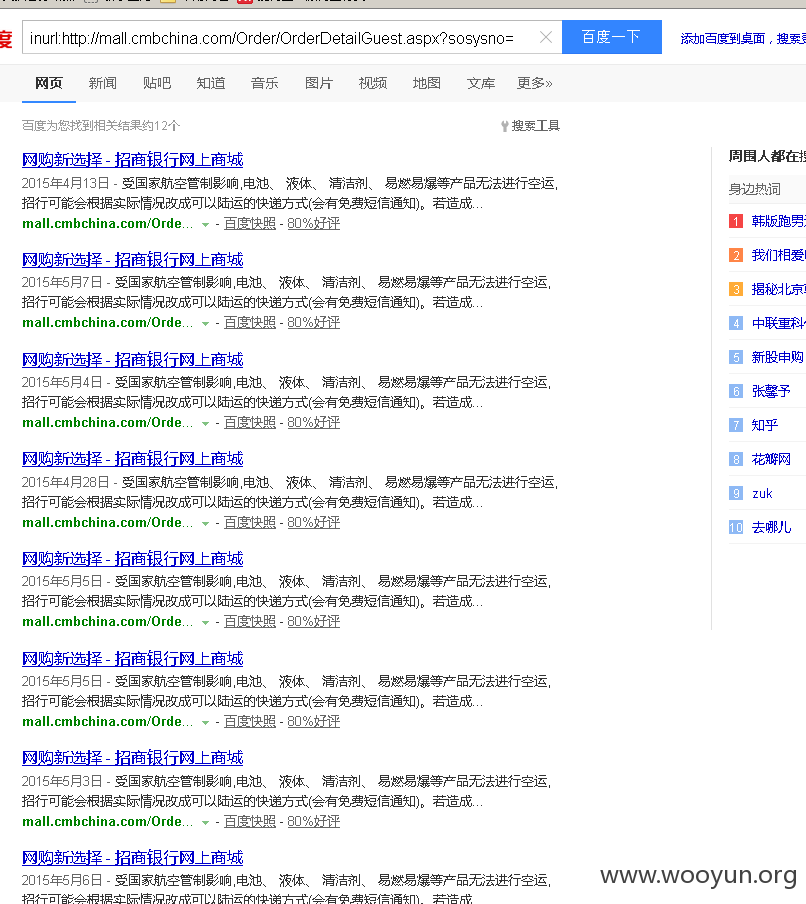Switch to the 图片 tab
This screenshot has height=904, width=806.
pyautogui.click(x=319, y=84)
